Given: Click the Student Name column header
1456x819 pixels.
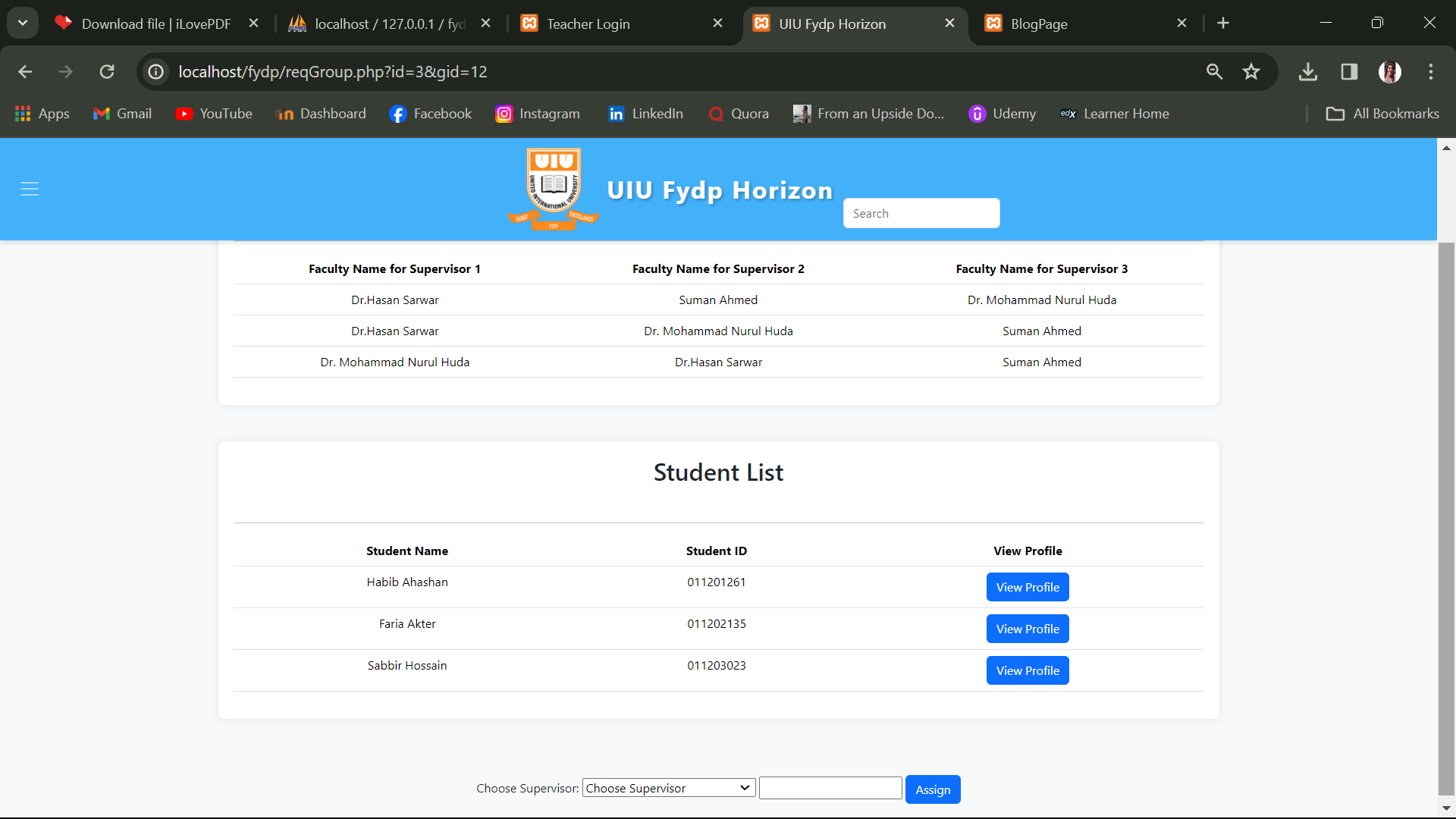Looking at the screenshot, I should tap(407, 551).
